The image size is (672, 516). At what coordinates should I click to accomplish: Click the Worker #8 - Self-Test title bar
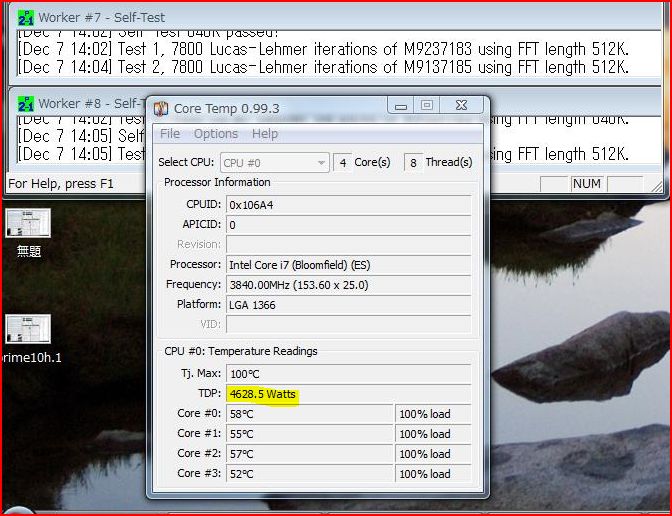coord(77,103)
